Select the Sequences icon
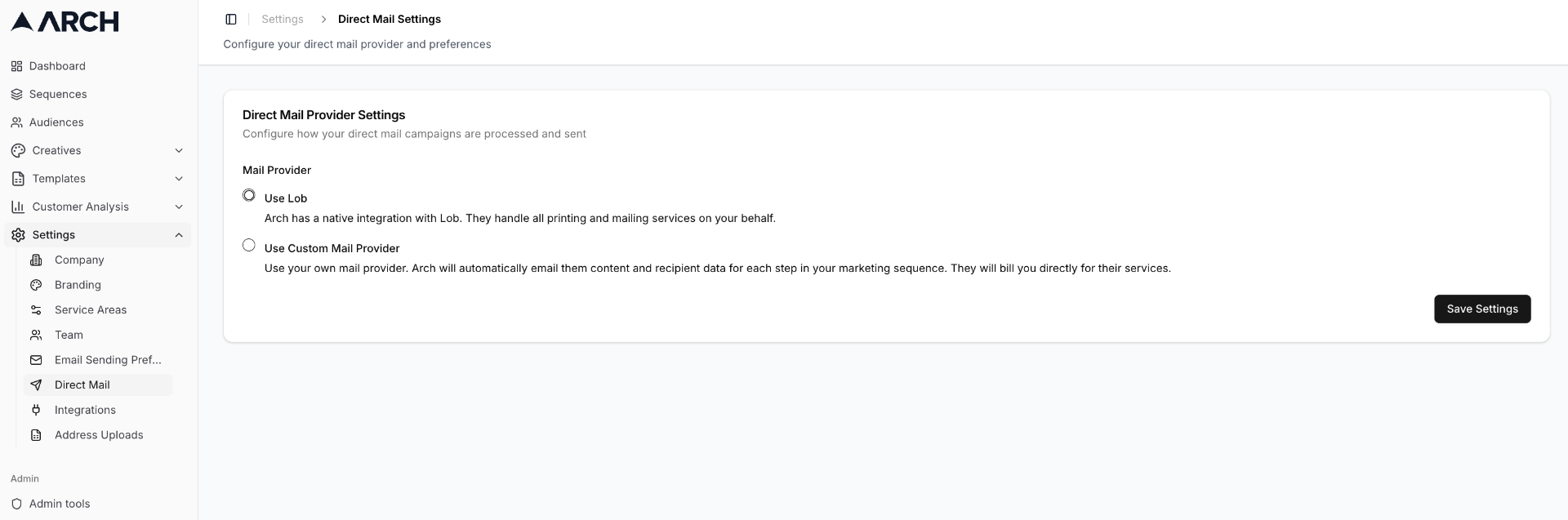The width and height of the screenshot is (1568, 520). 16,94
